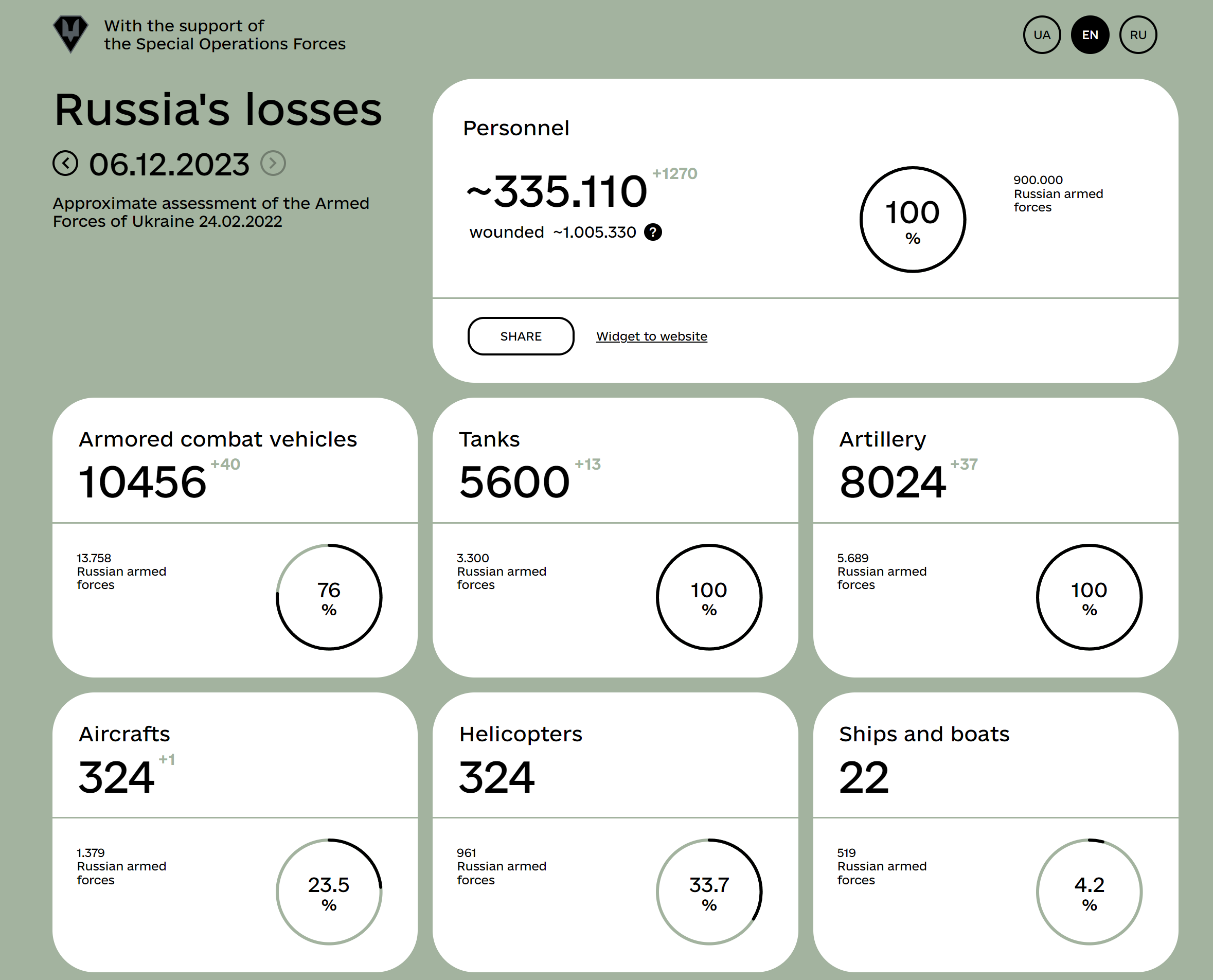Click the 76% armored vehicles progress ring
The height and width of the screenshot is (980, 1213).
click(329, 597)
